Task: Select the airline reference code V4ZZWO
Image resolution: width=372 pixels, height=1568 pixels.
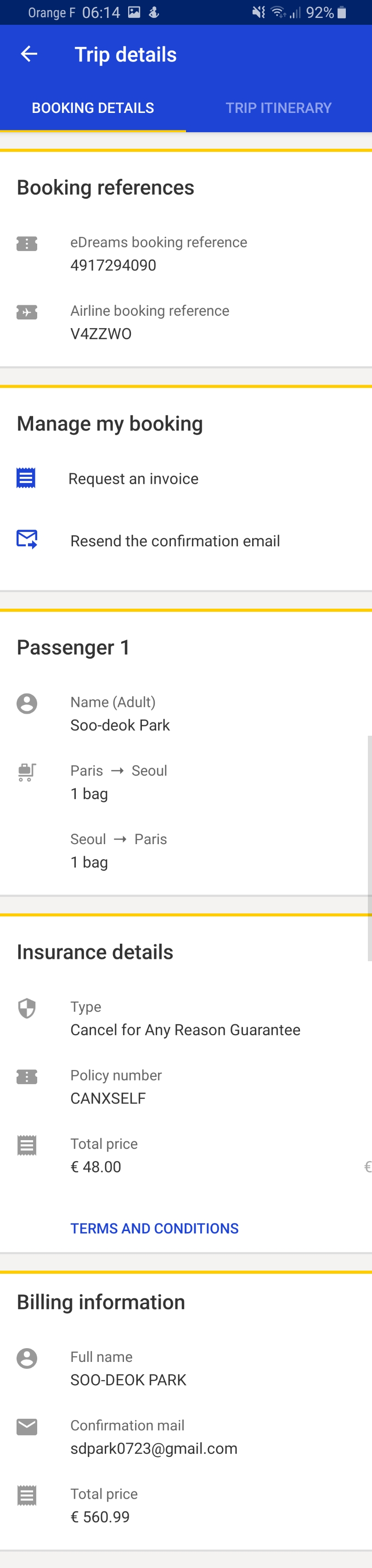Action: (x=101, y=334)
